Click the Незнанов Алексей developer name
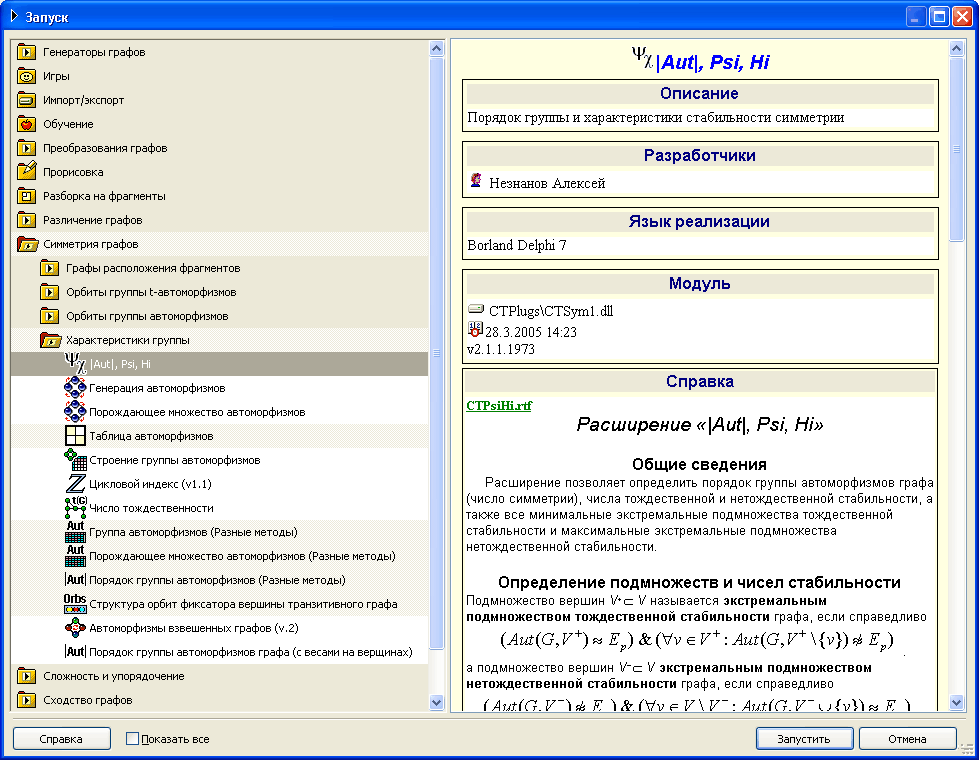Image resolution: width=979 pixels, height=760 pixels. (x=547, y=183)
